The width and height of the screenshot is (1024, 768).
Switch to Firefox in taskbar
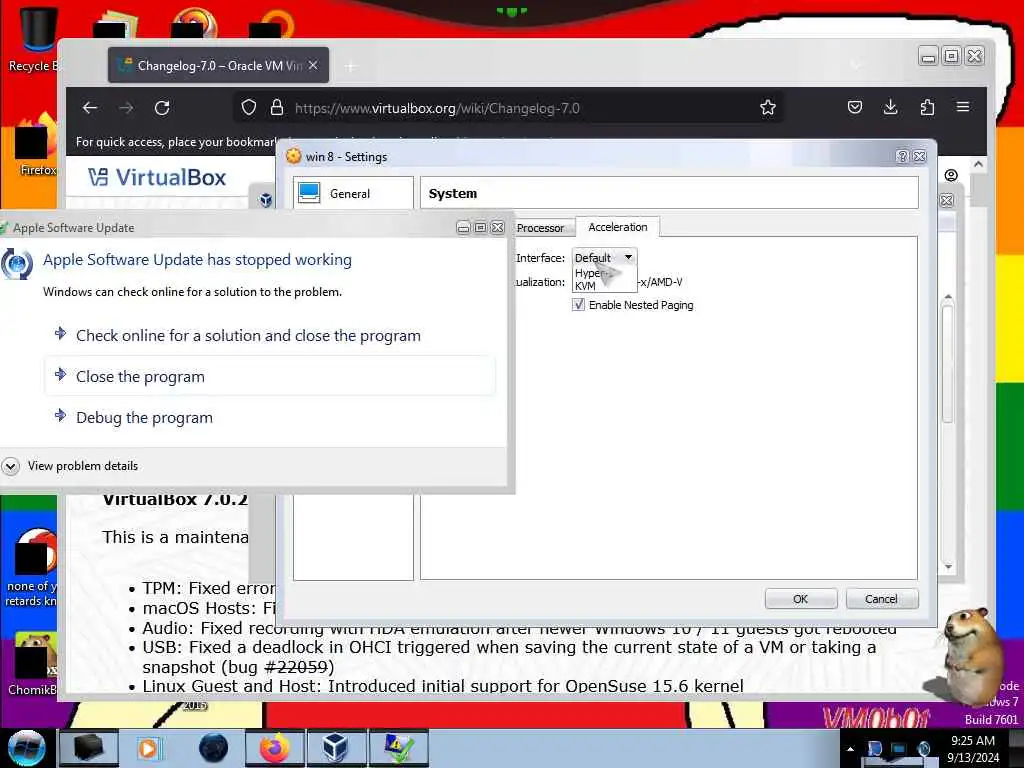tap(275, 748)
